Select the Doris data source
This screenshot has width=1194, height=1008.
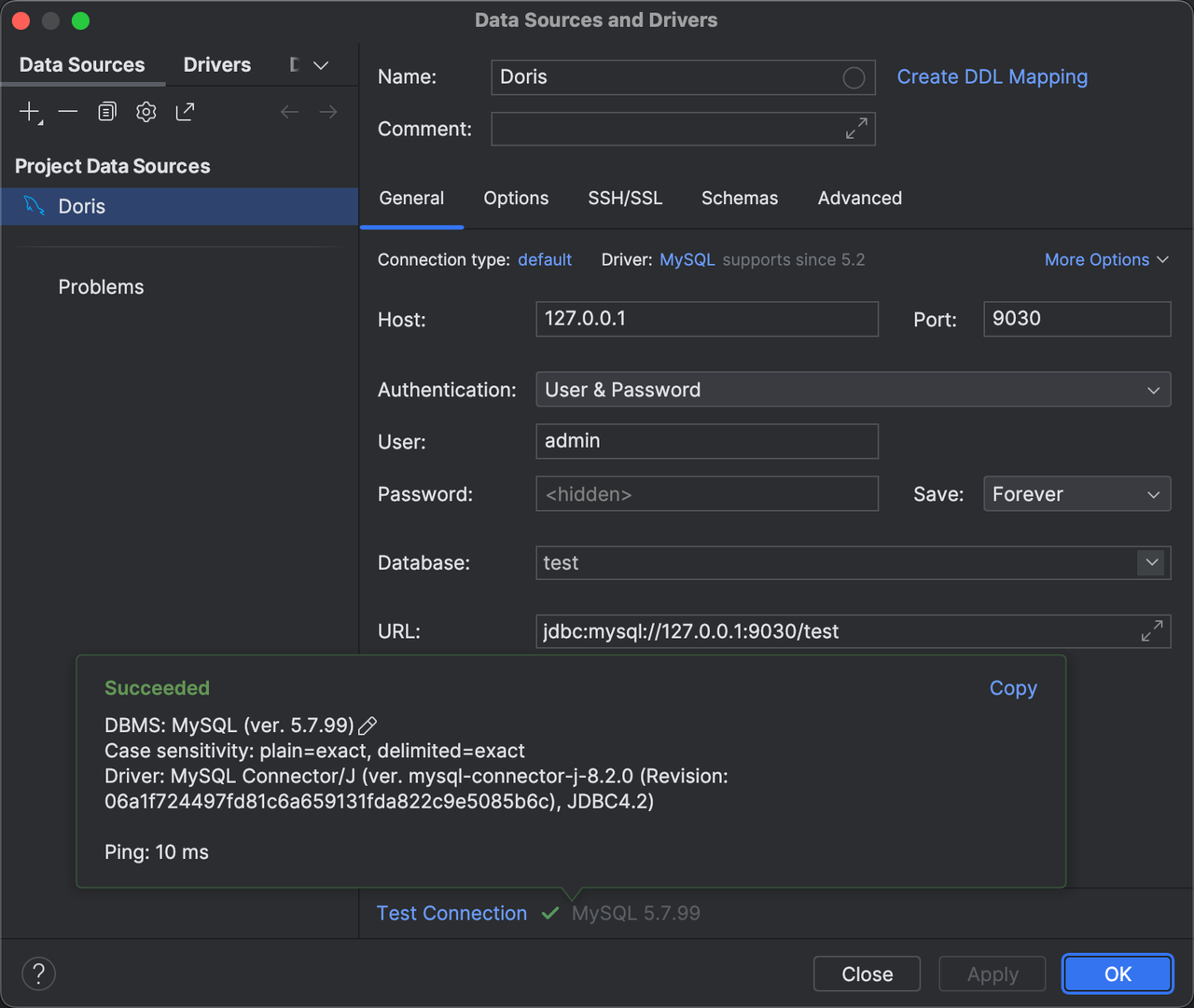82,206
